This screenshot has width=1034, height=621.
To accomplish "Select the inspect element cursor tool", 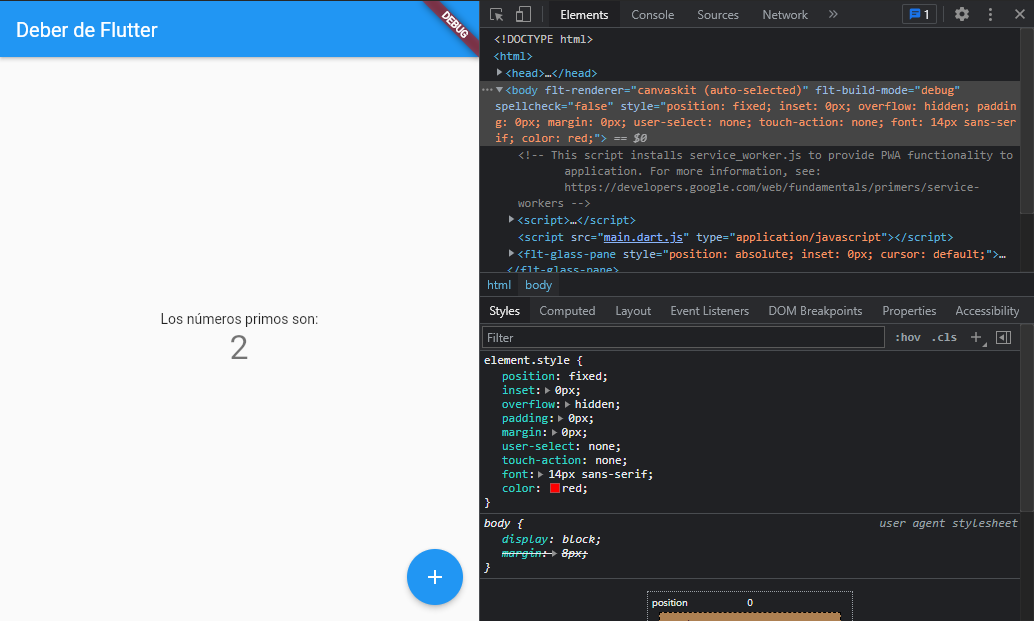I will (495, 14).
